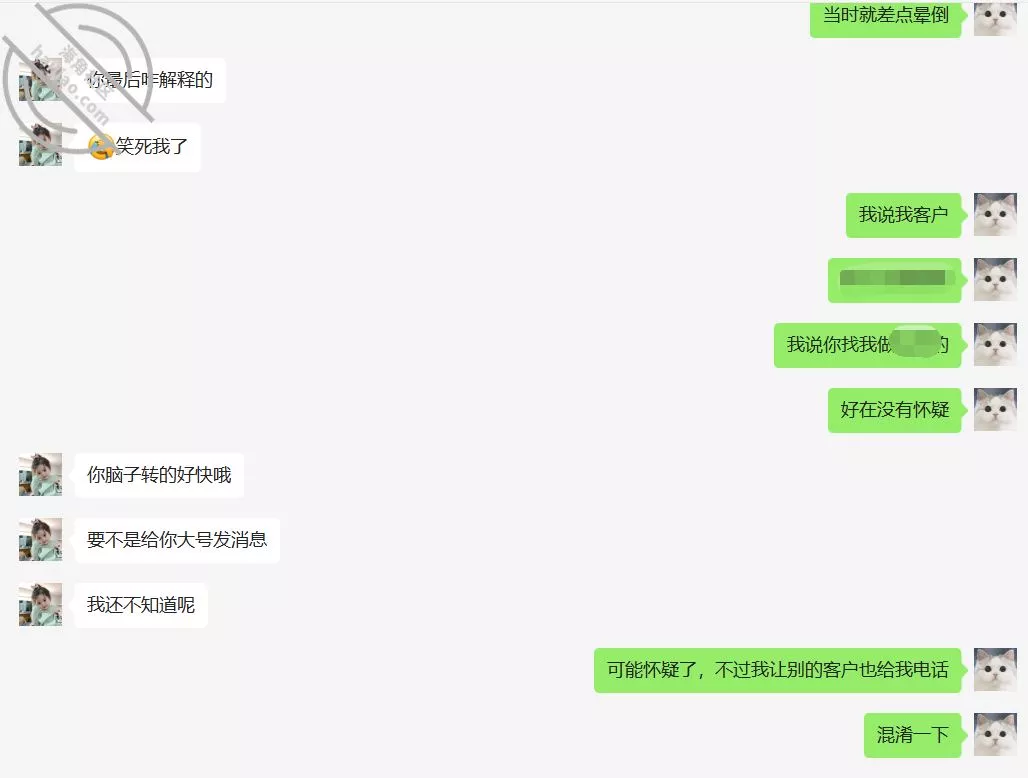
Task: Click the '混淆一下' message bubble
Action: coord(915,735)
